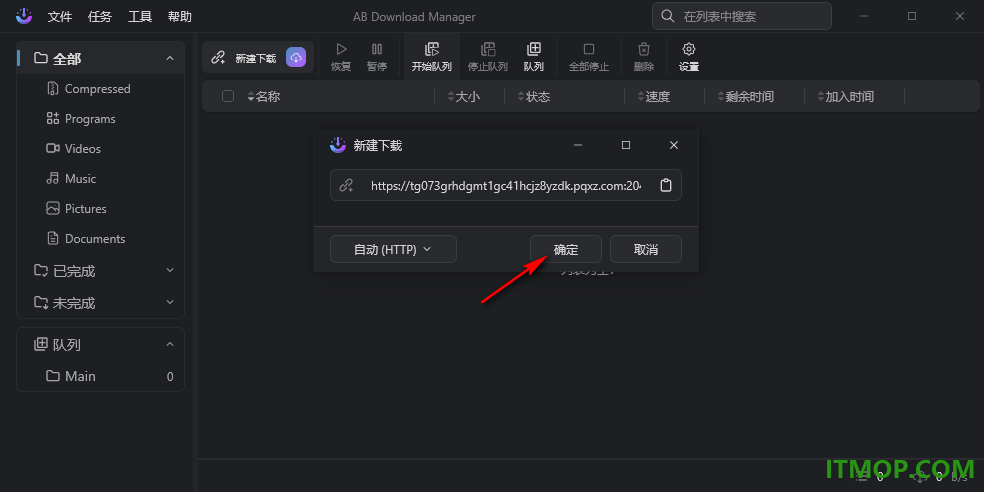
Task: Sort by Name (名称) column
Action: point(264,97)
